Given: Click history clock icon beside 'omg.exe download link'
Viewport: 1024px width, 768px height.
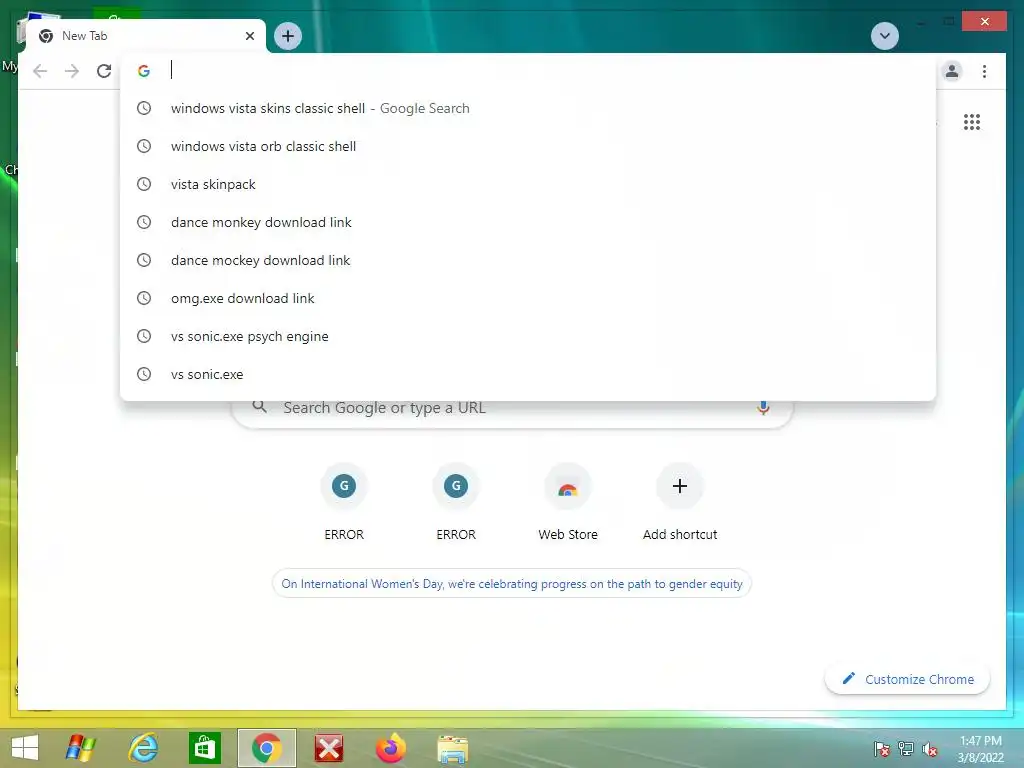Looking at the screenshot, I should pos(144,298).
